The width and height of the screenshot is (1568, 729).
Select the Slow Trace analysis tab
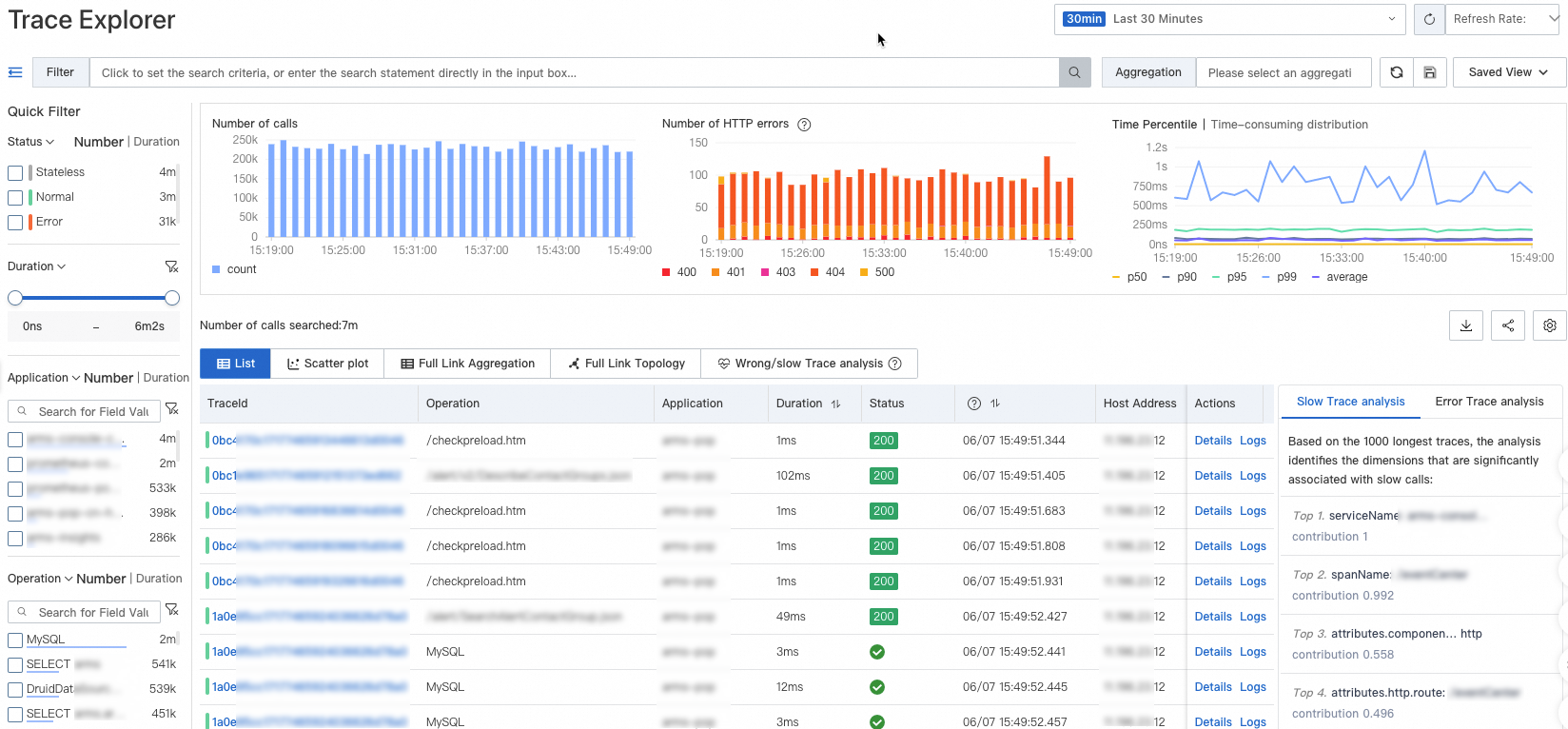coord(1350,402)
